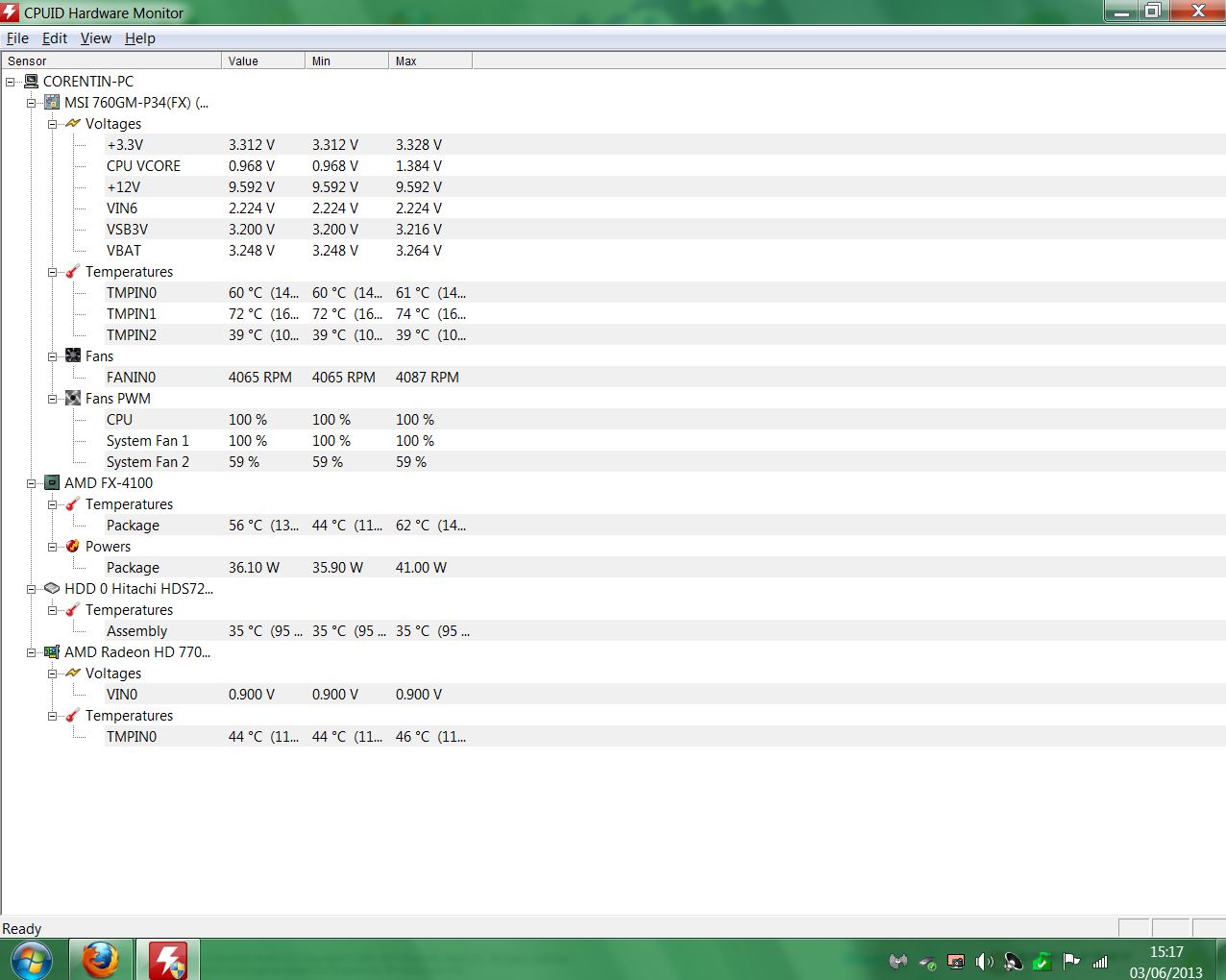Image resolution: width=1226 pixels, height=980 pixels.
Task: Collapse the motherboard Voltages group
Action: pos(53,124)
